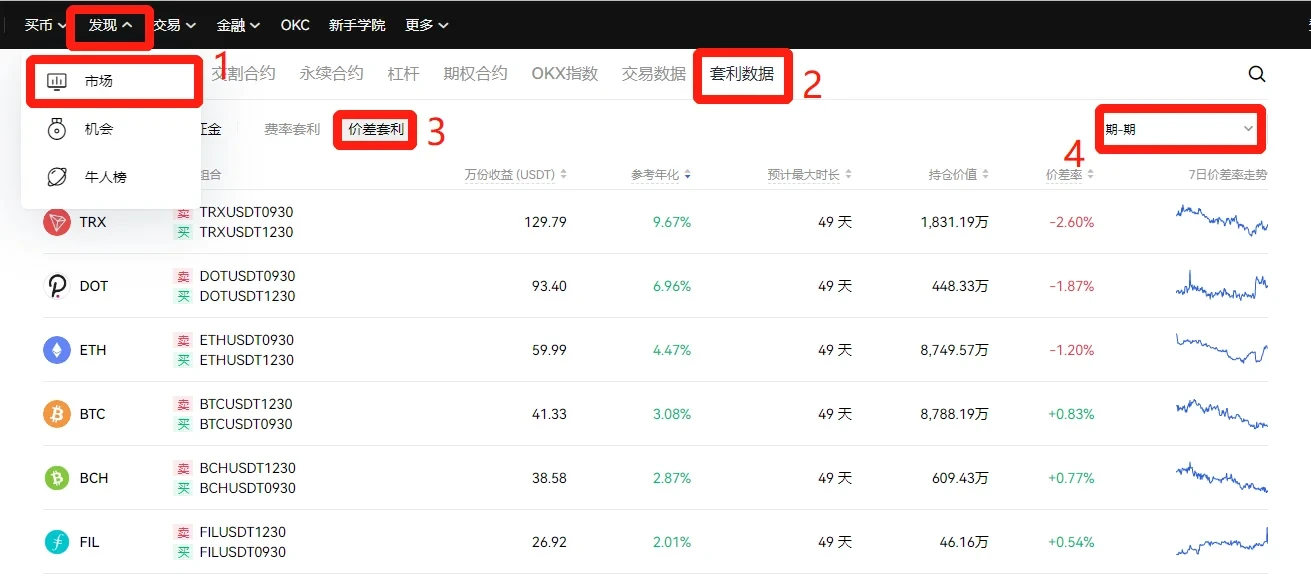Click the BTC coin logo
The height and width of the screenshot is (584, 1311).
point(57,414)
